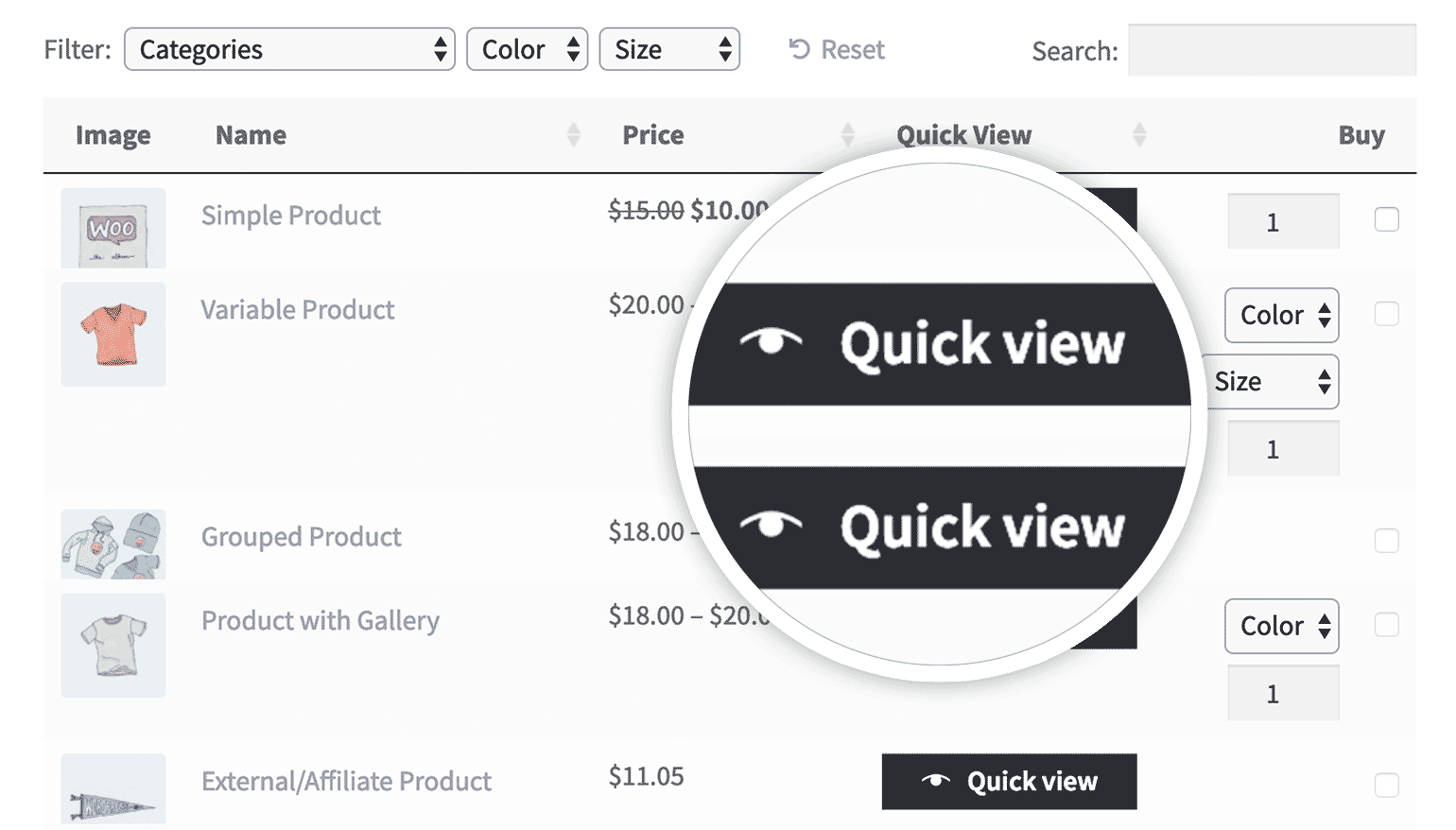1456x830 pixels.
Task: Open the Color filter dropdown
Action: click(527, 49)
